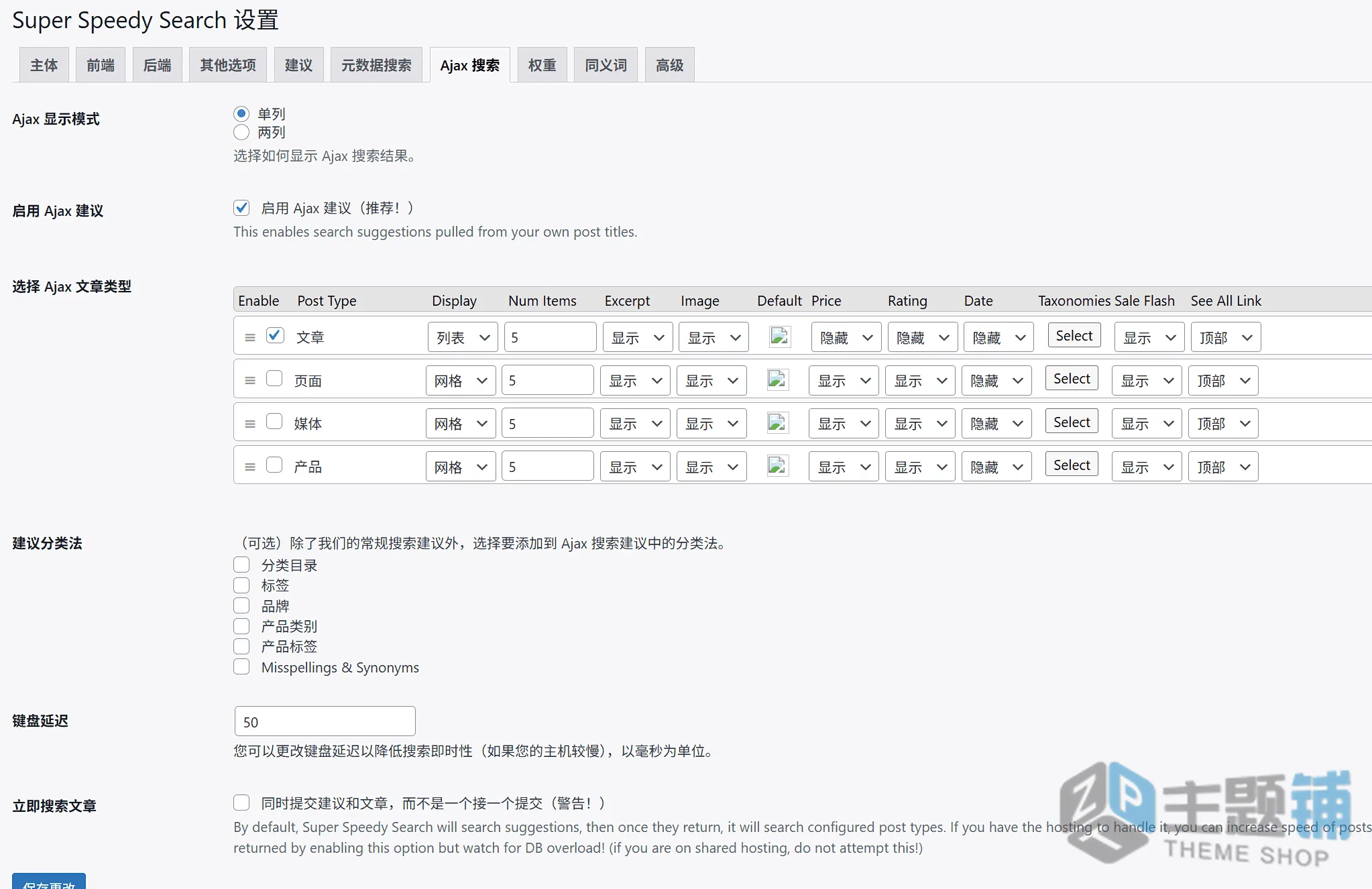Toggle 同时提交建议和文章 checkbox

241,803
